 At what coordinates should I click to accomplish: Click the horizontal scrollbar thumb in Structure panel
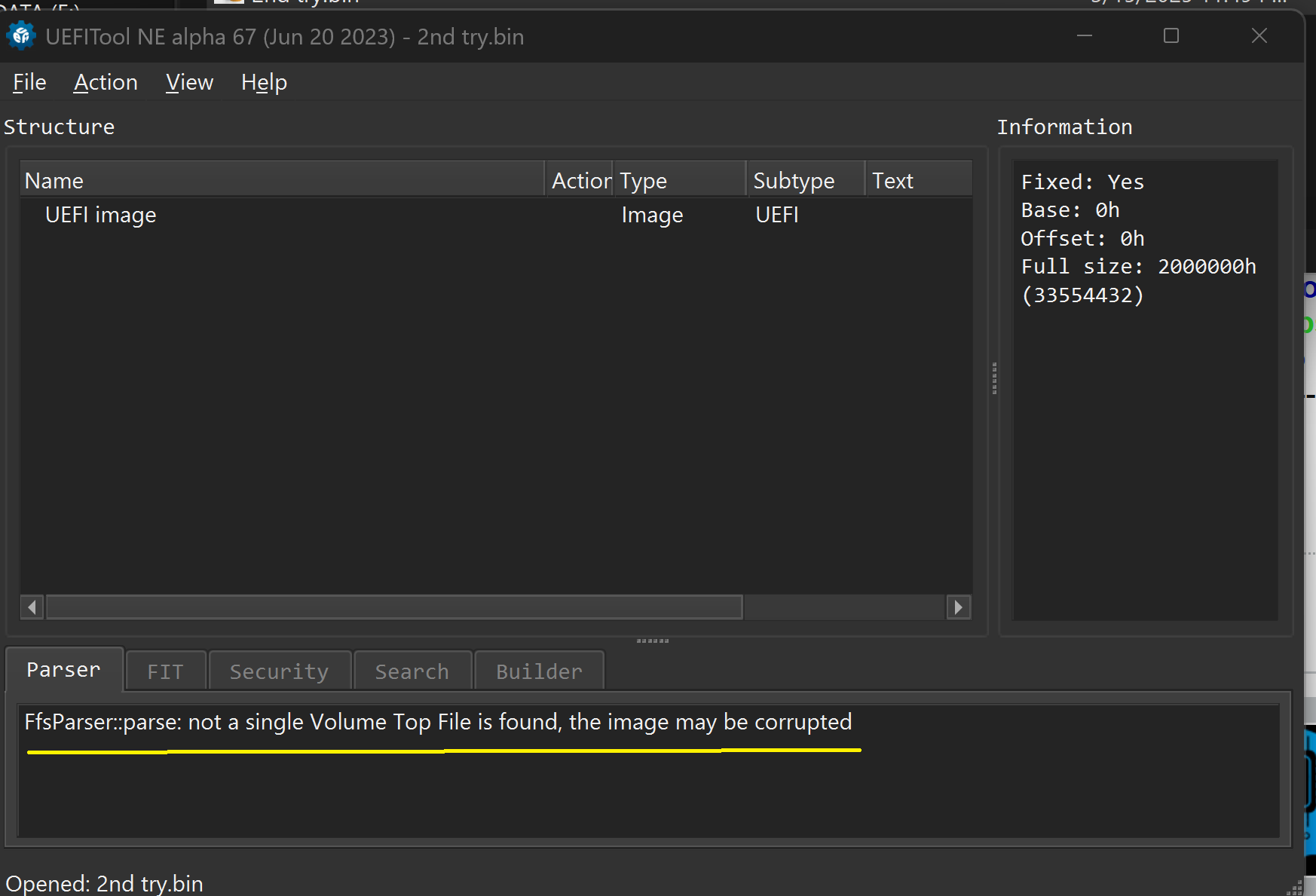(x=394, y=607)
